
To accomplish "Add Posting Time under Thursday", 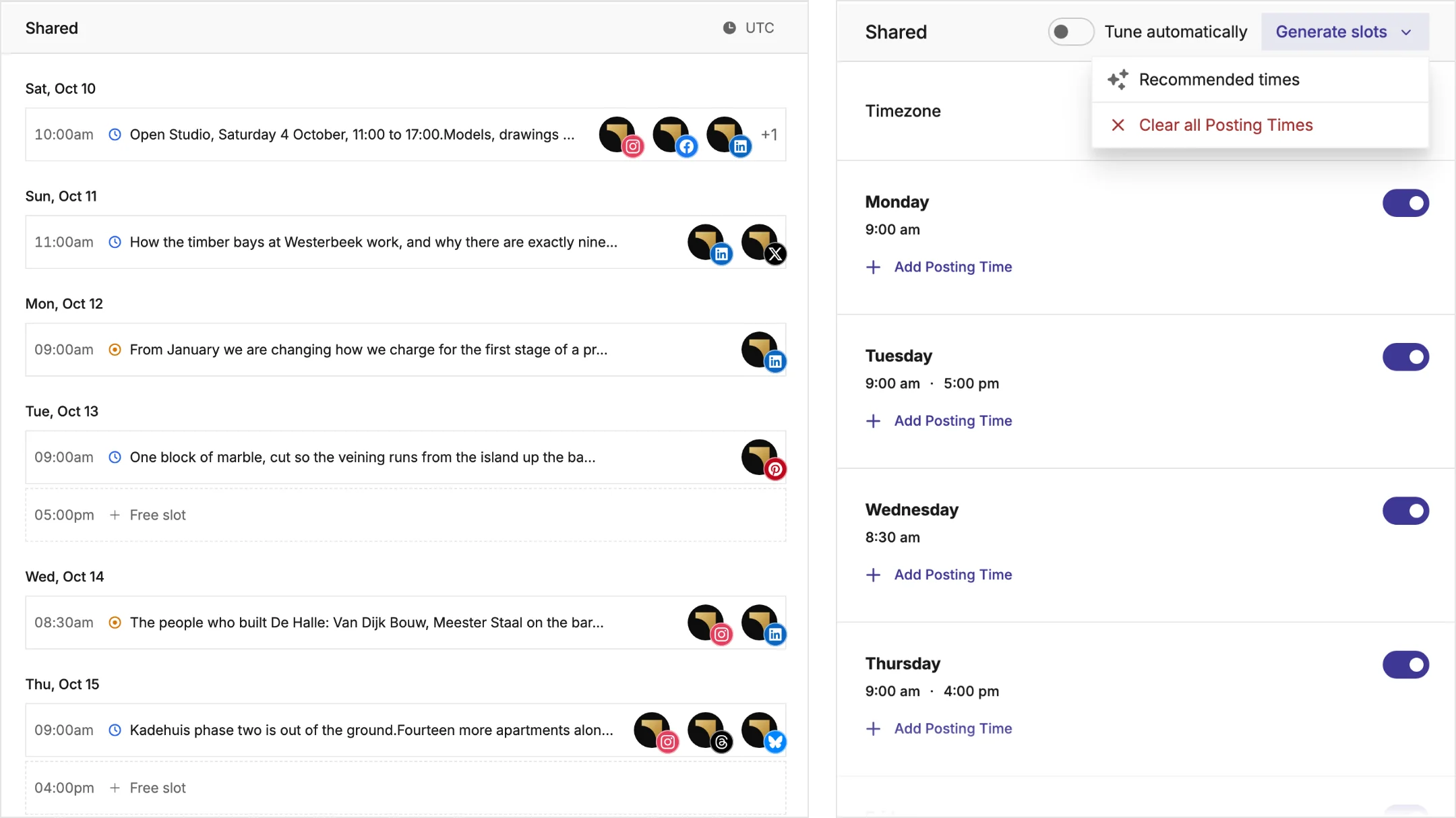I will click(x=939, y=728).
